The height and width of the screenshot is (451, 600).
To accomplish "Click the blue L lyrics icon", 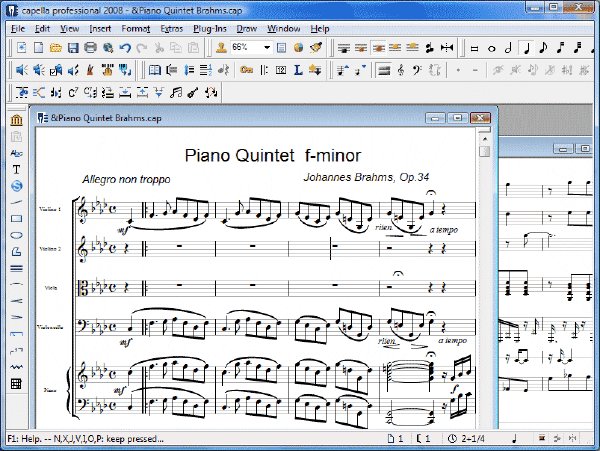I will pyautogui.click(x=298, y=70).
